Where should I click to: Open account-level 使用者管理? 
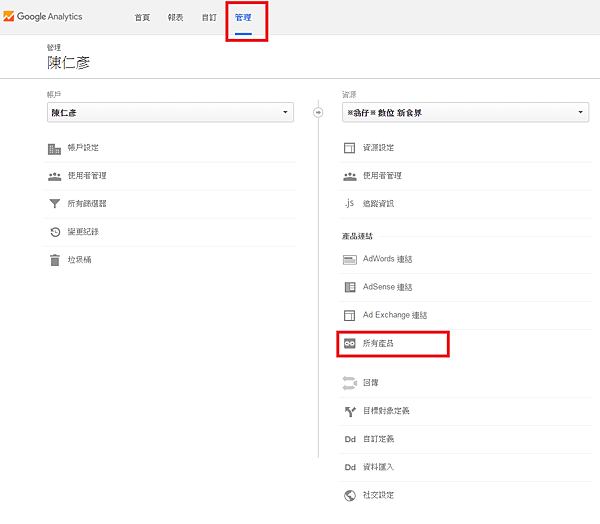[87, 176]
